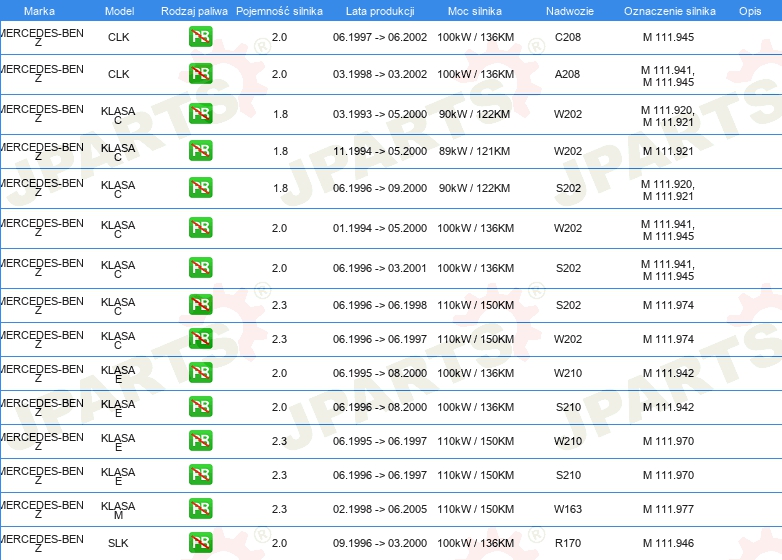Select the date range 06.1996 -> 08.2000

click(x=380, y=406)
